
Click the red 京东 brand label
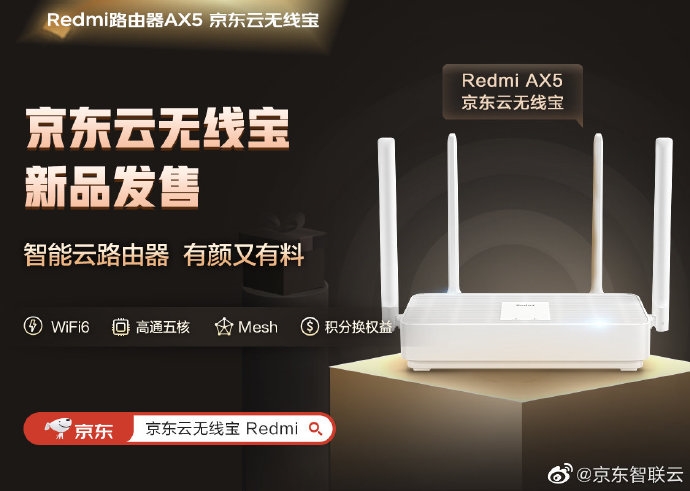(x=94, y=431)
